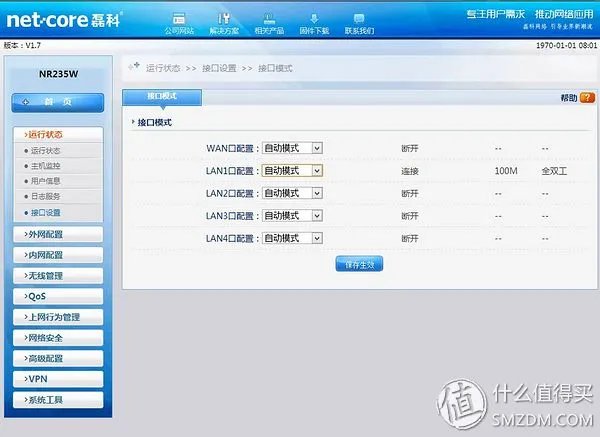Screen dimensions: 600x437
Task: Click the 版本：V1.7 version text
Action: click(x=22, y=45)
